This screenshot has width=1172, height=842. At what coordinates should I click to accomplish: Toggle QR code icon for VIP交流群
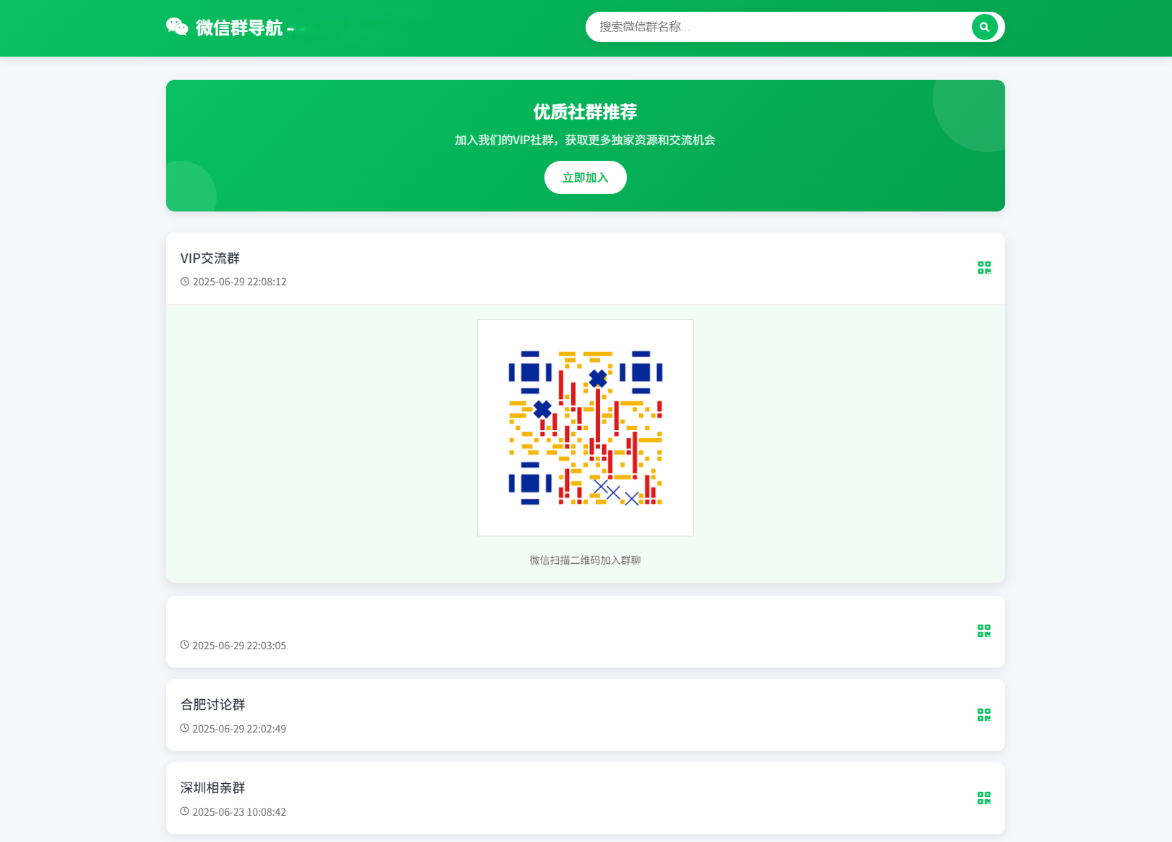984,268
